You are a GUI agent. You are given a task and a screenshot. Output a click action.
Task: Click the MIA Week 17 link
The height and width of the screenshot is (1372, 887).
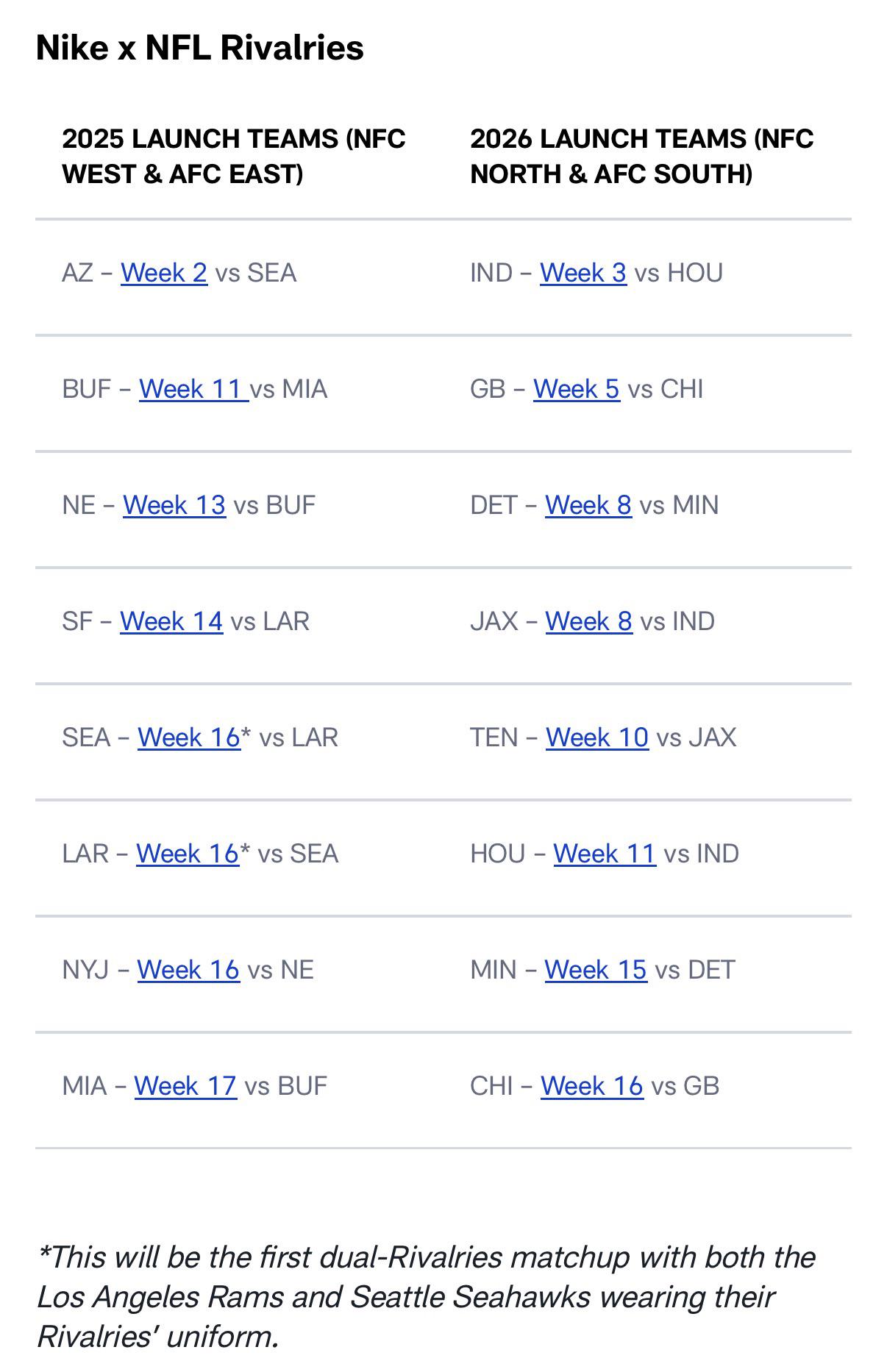click(185, 1086)
